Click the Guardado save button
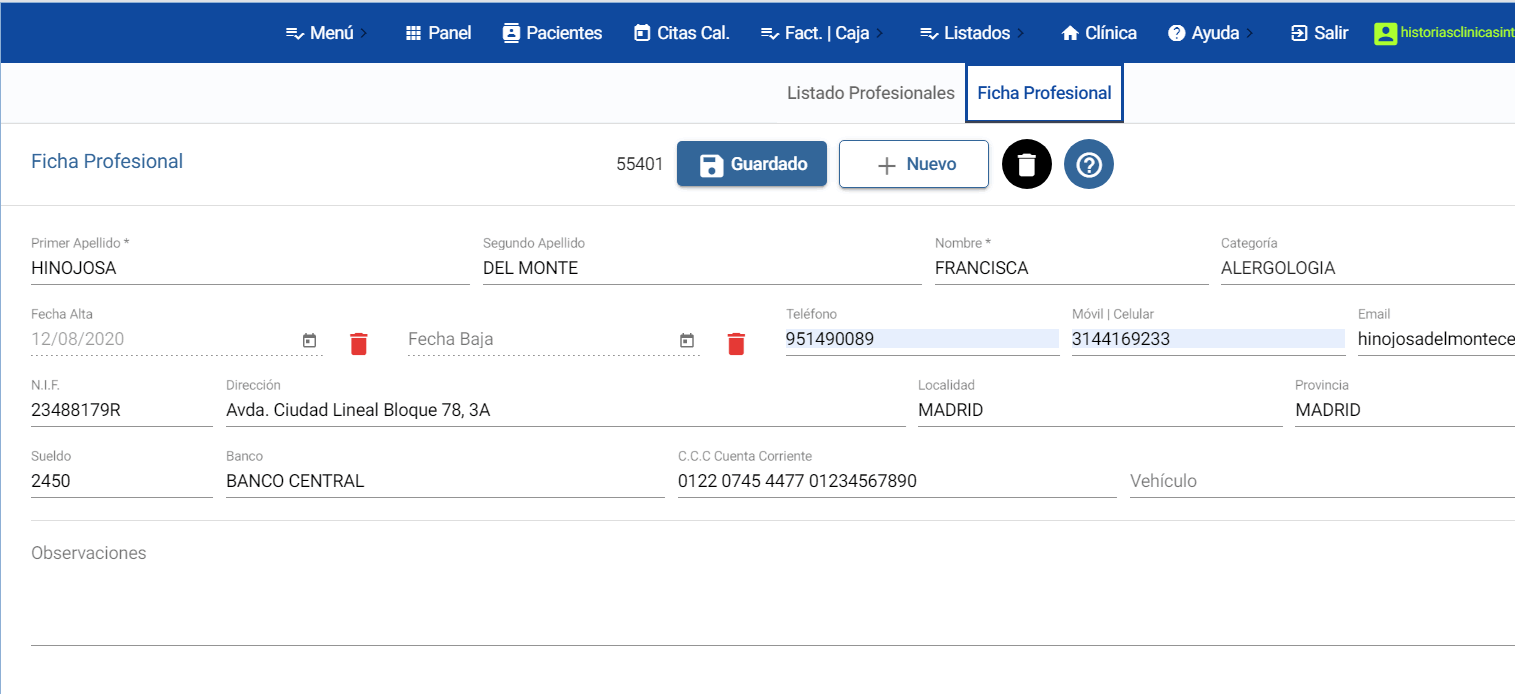Viewport: 1515px width, 694px height. point(752,164)
